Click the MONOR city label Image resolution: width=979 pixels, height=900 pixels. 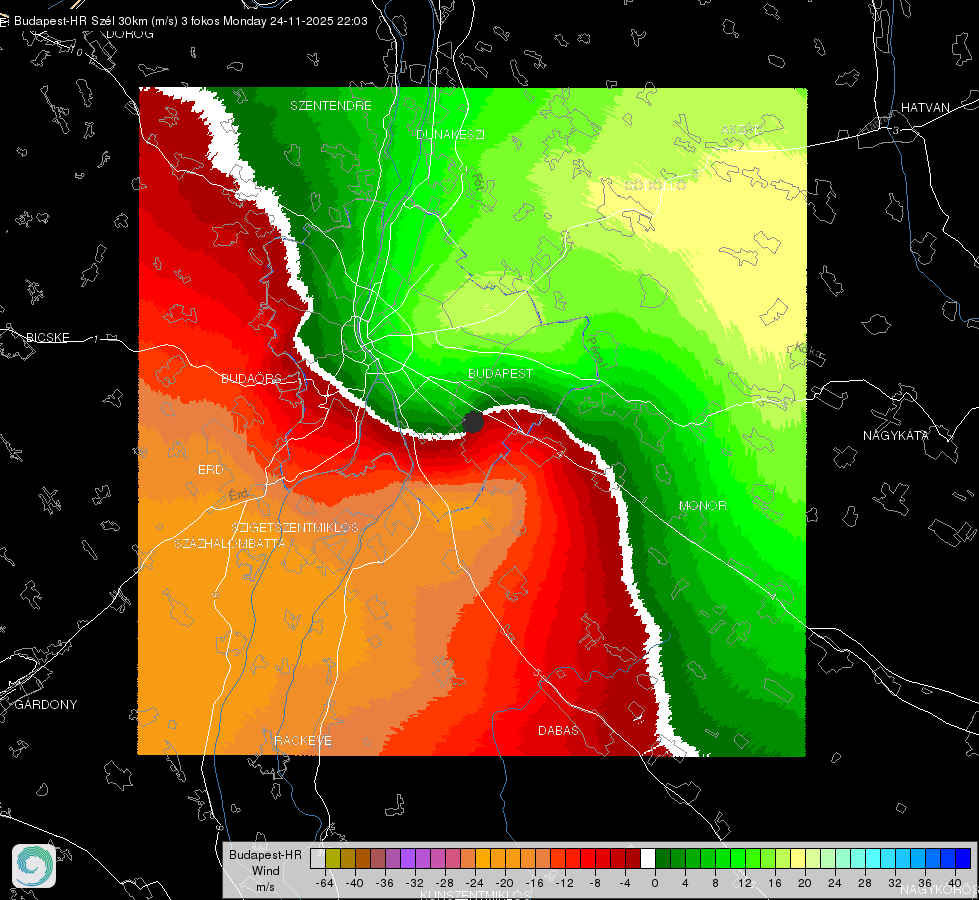pyautogui.click(x=702, y=506)
